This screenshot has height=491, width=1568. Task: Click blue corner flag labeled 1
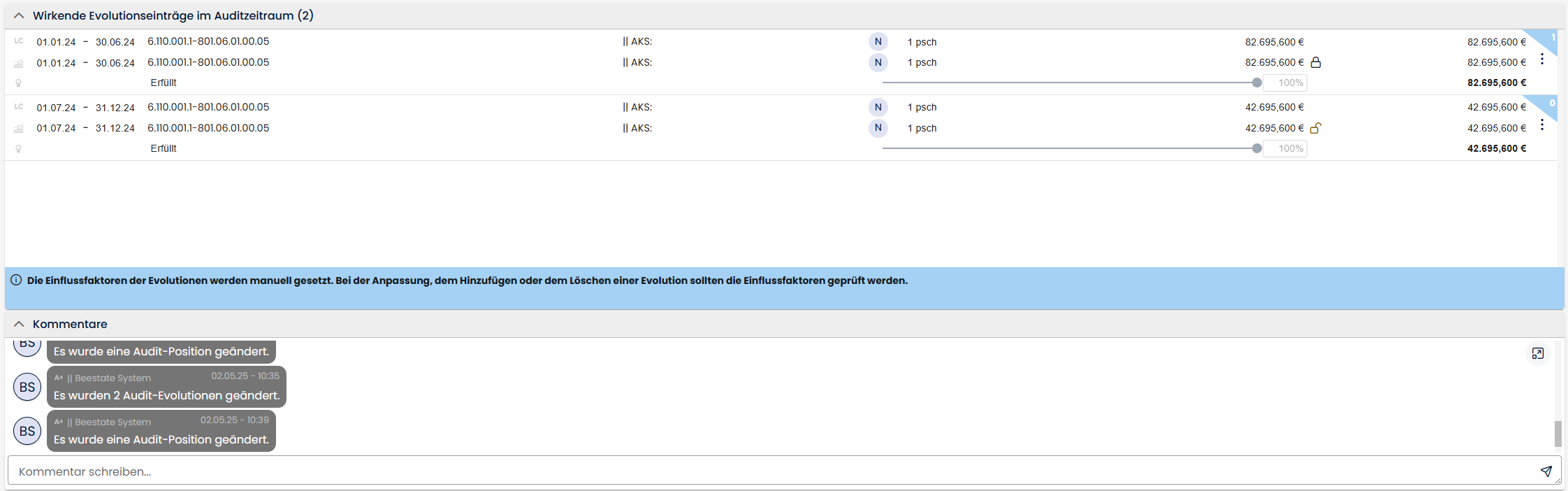(1548, 38)
